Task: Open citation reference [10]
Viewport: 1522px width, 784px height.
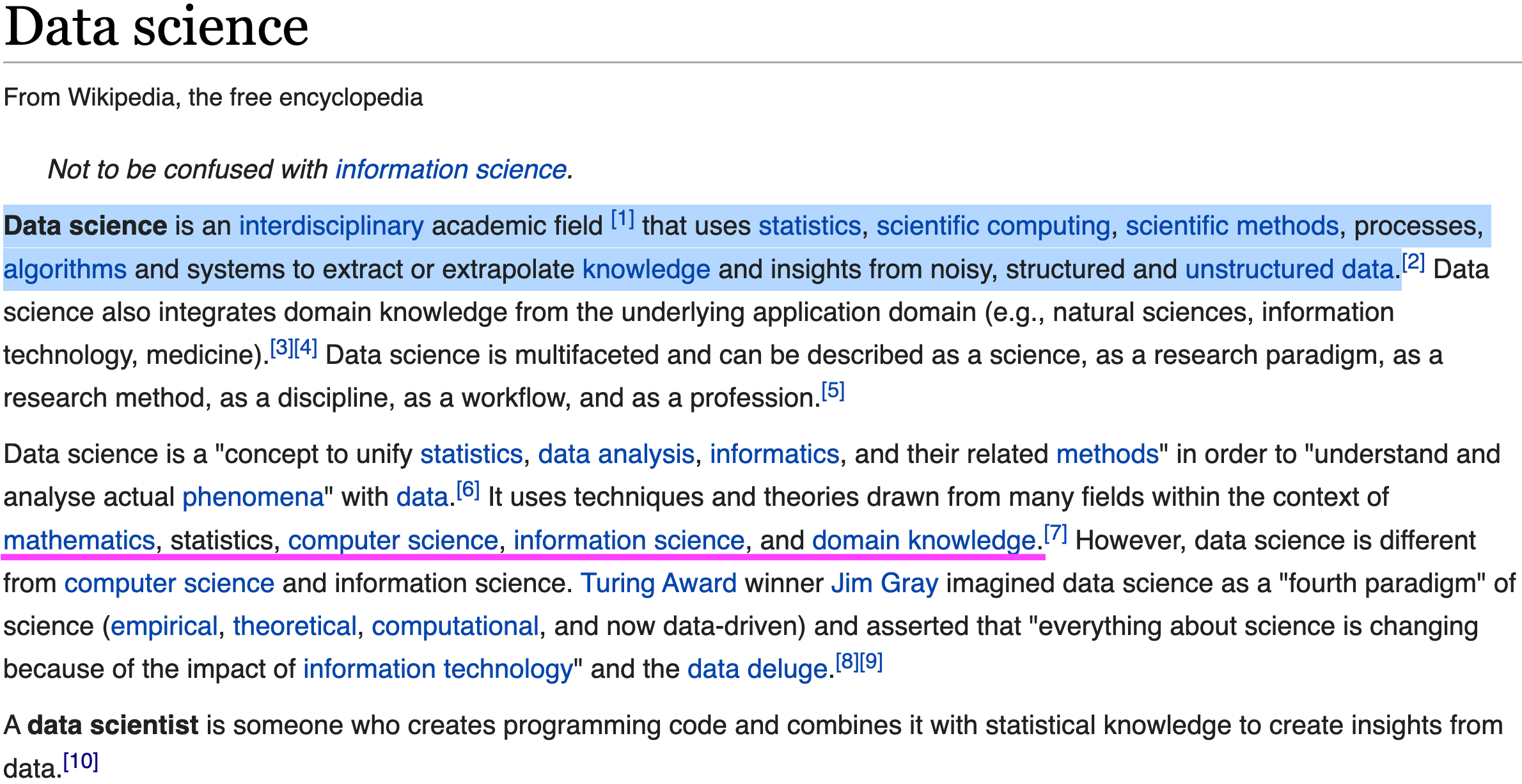Action: click(x=81, y=762)
